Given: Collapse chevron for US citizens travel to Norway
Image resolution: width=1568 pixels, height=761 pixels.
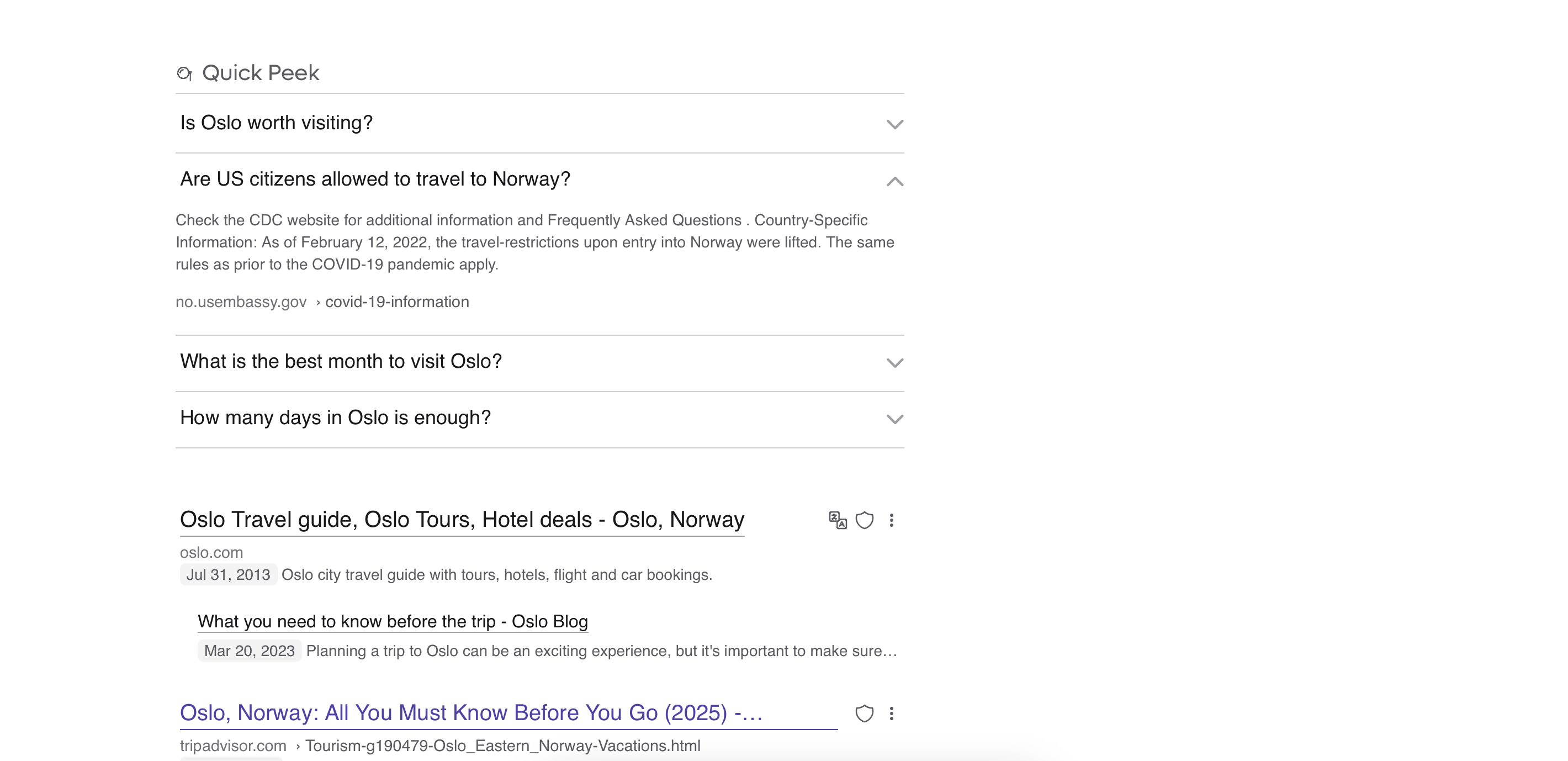Looking at the screenshot, I should 895,182.
